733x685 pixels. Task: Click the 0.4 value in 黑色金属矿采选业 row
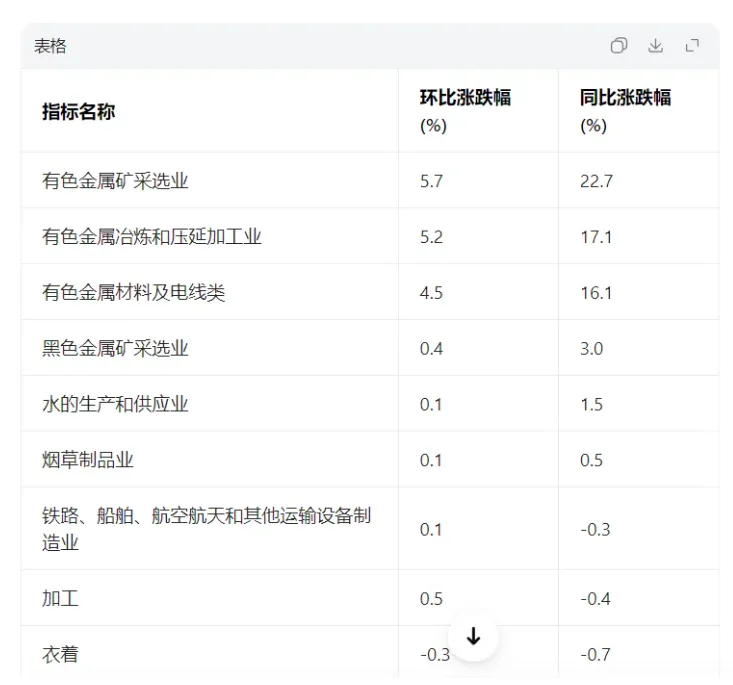pyautogui.click(x=431, y=348)
